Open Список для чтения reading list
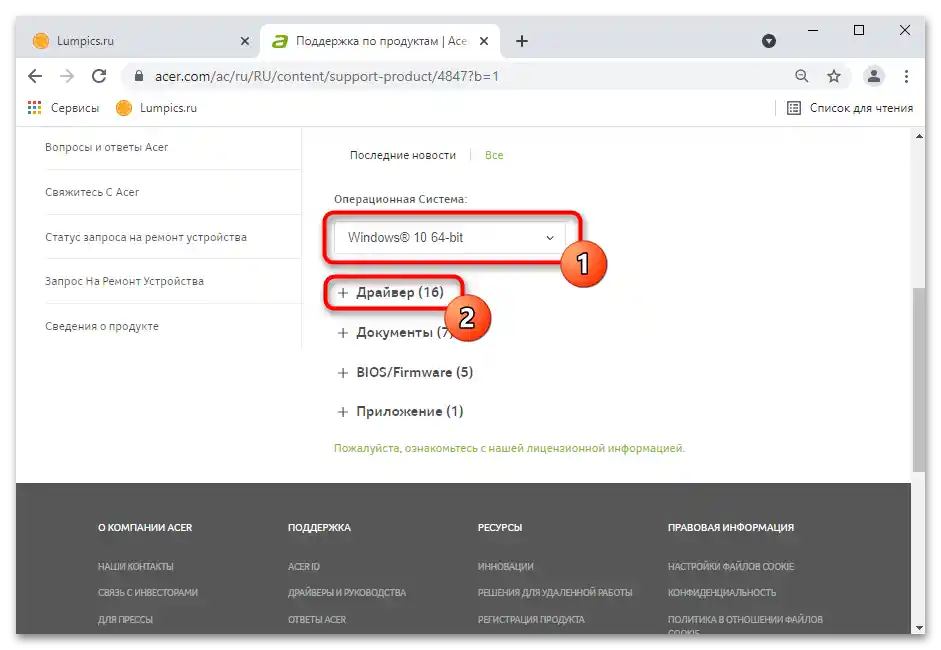This screenshot has height=650, width=941. 850,108
